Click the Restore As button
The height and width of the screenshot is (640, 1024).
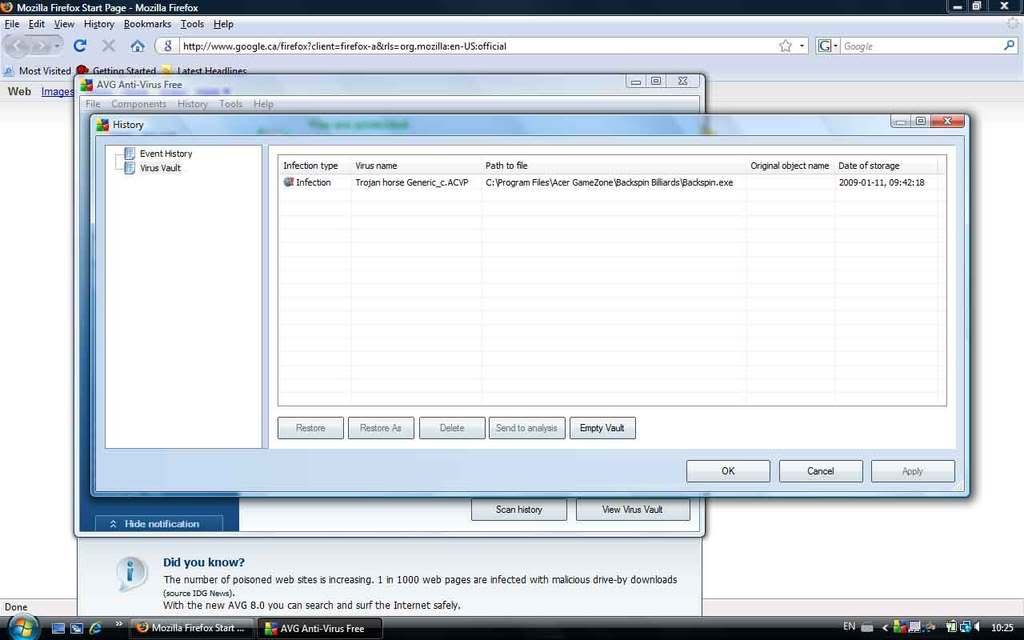381,428
